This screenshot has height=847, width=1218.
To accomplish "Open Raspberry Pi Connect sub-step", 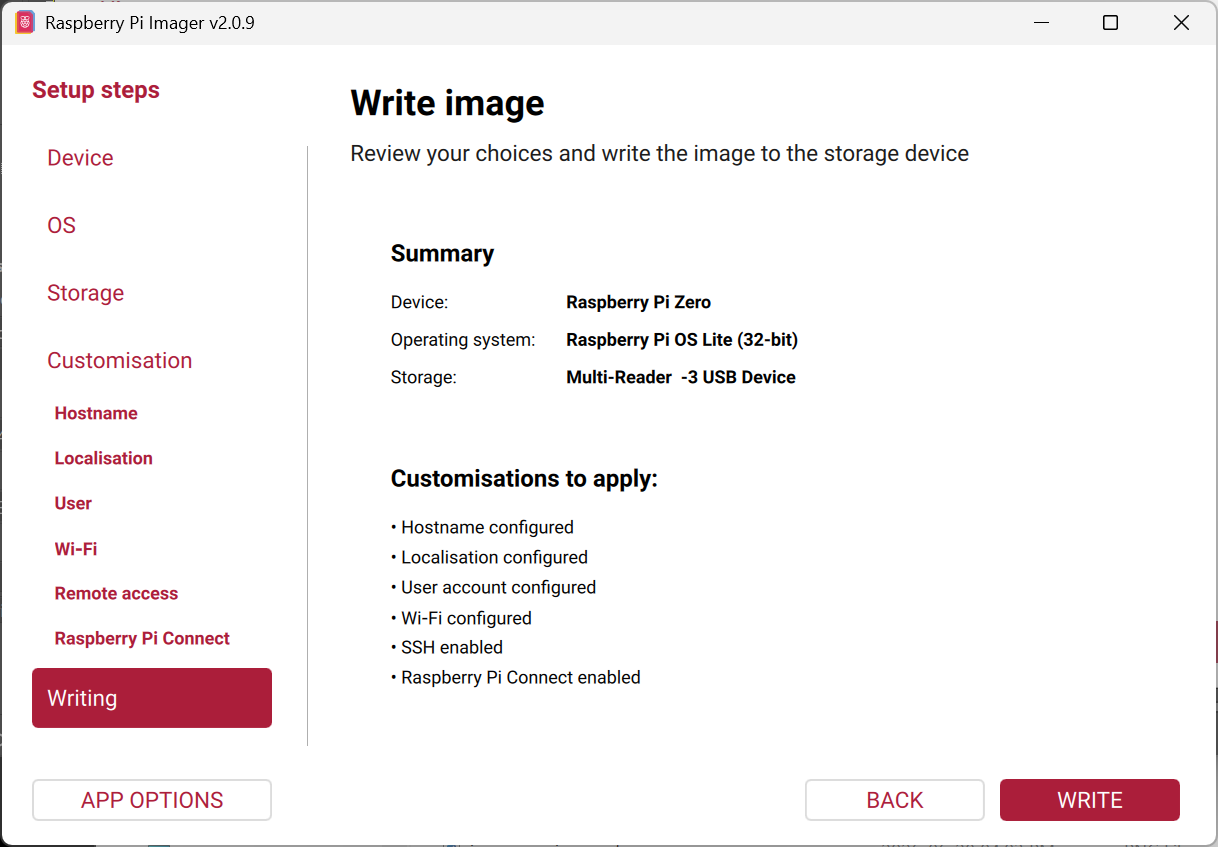I will pos(142,638).
